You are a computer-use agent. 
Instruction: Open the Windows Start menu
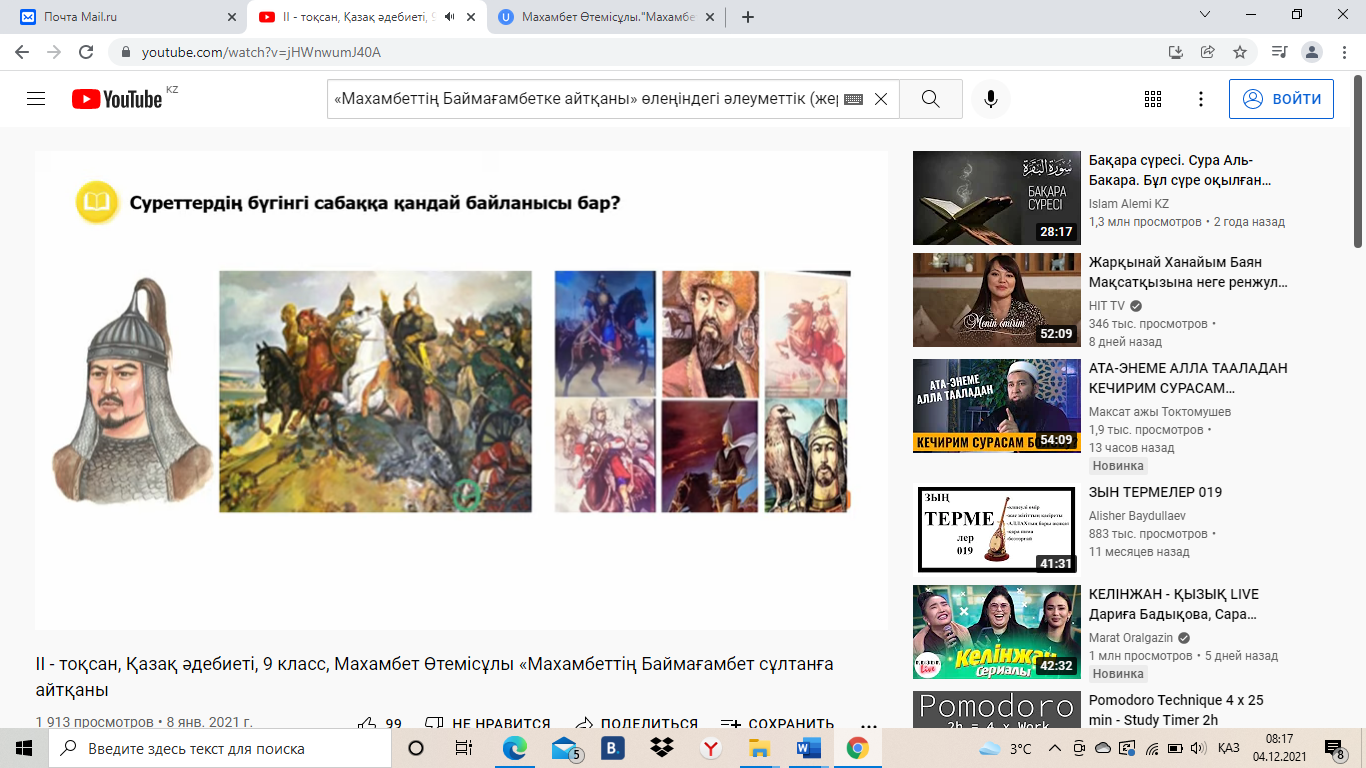point(24,748)
